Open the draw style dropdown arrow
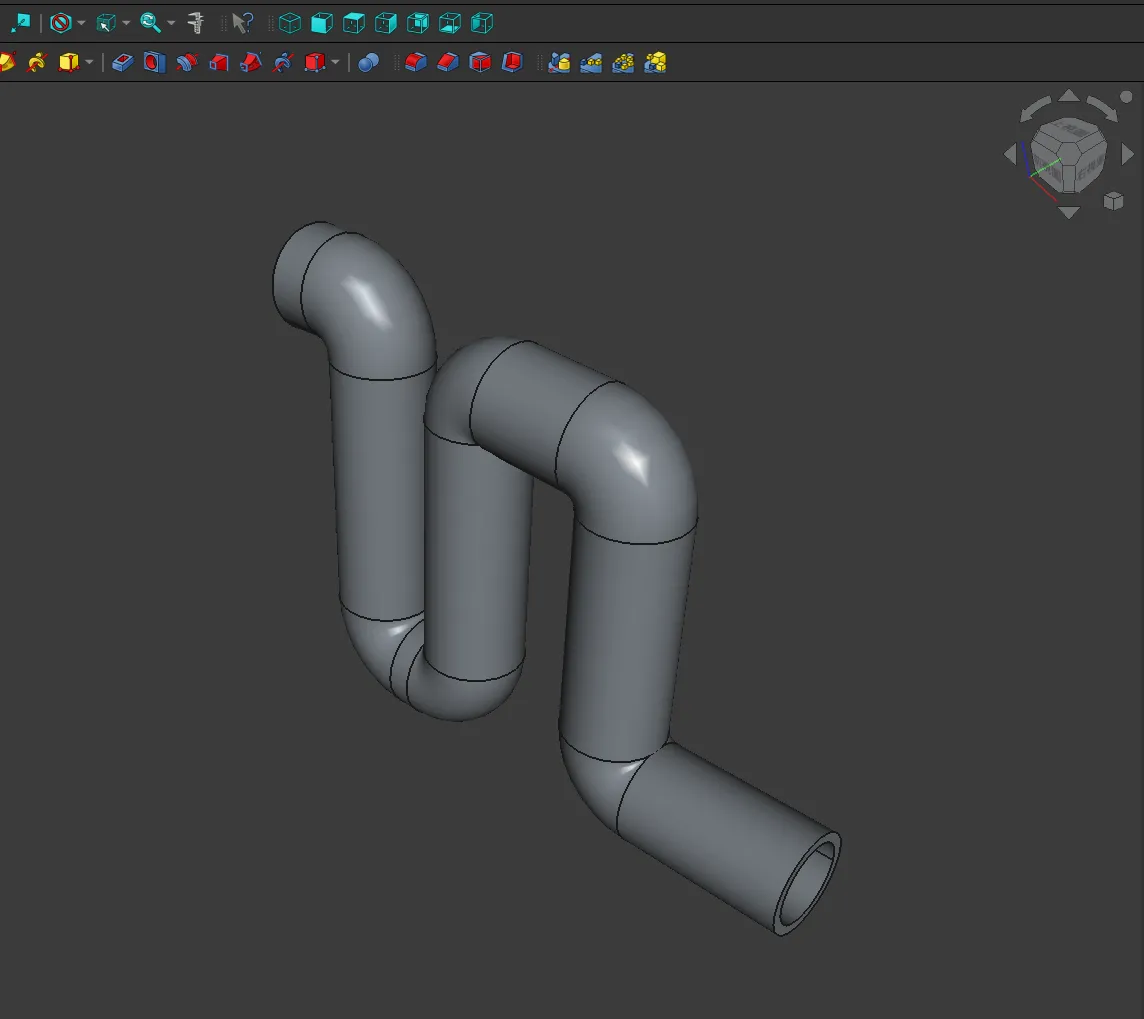 [81, 23]
